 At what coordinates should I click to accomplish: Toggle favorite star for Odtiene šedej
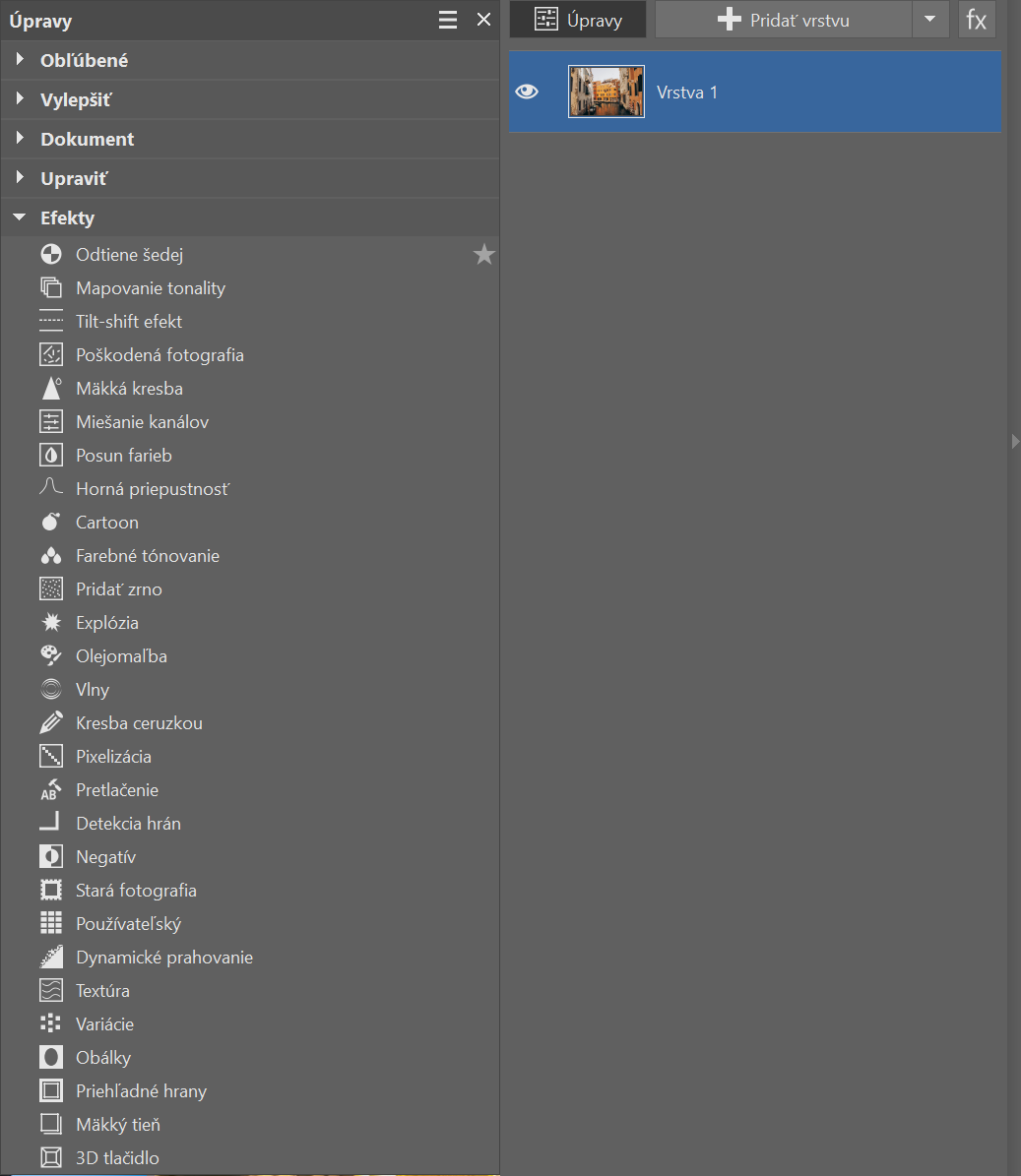click(483, 254)
